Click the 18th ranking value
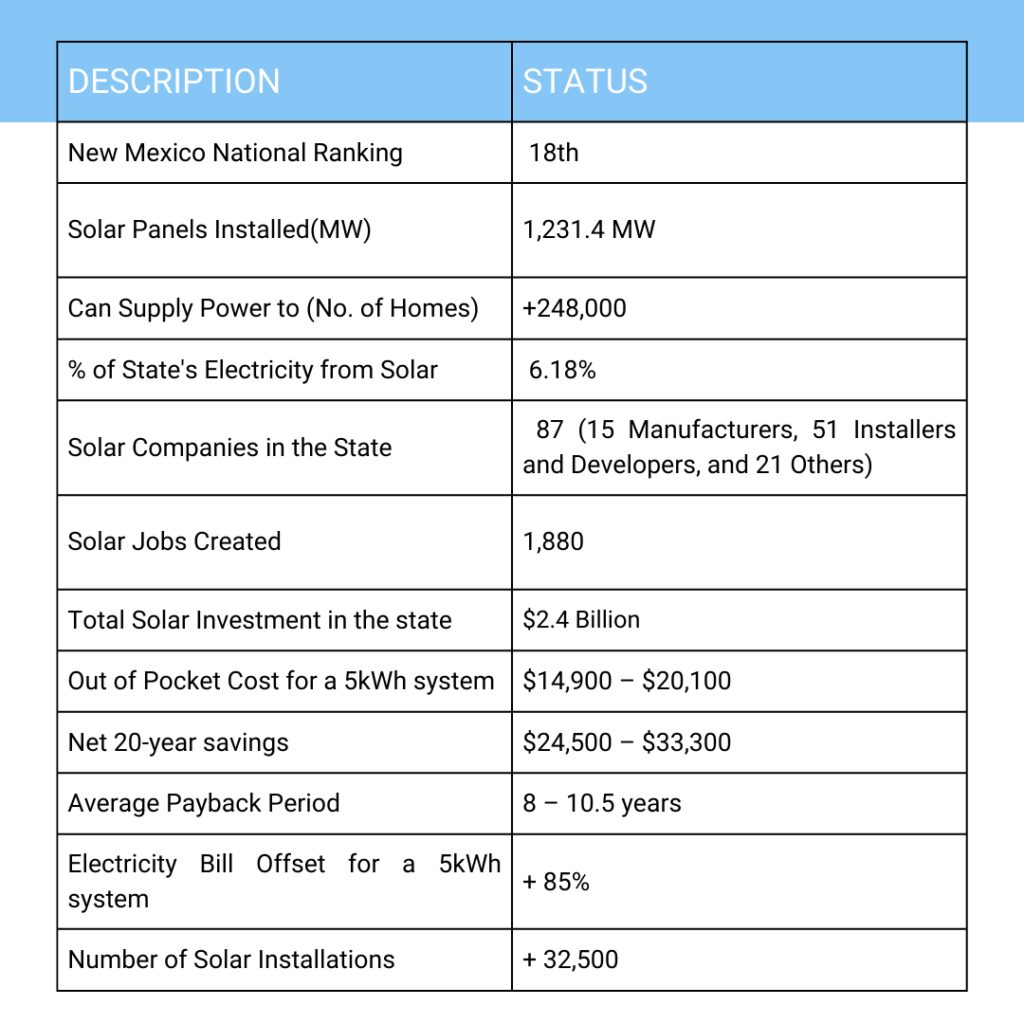The image size is (1024, 1024). [554, 153]
